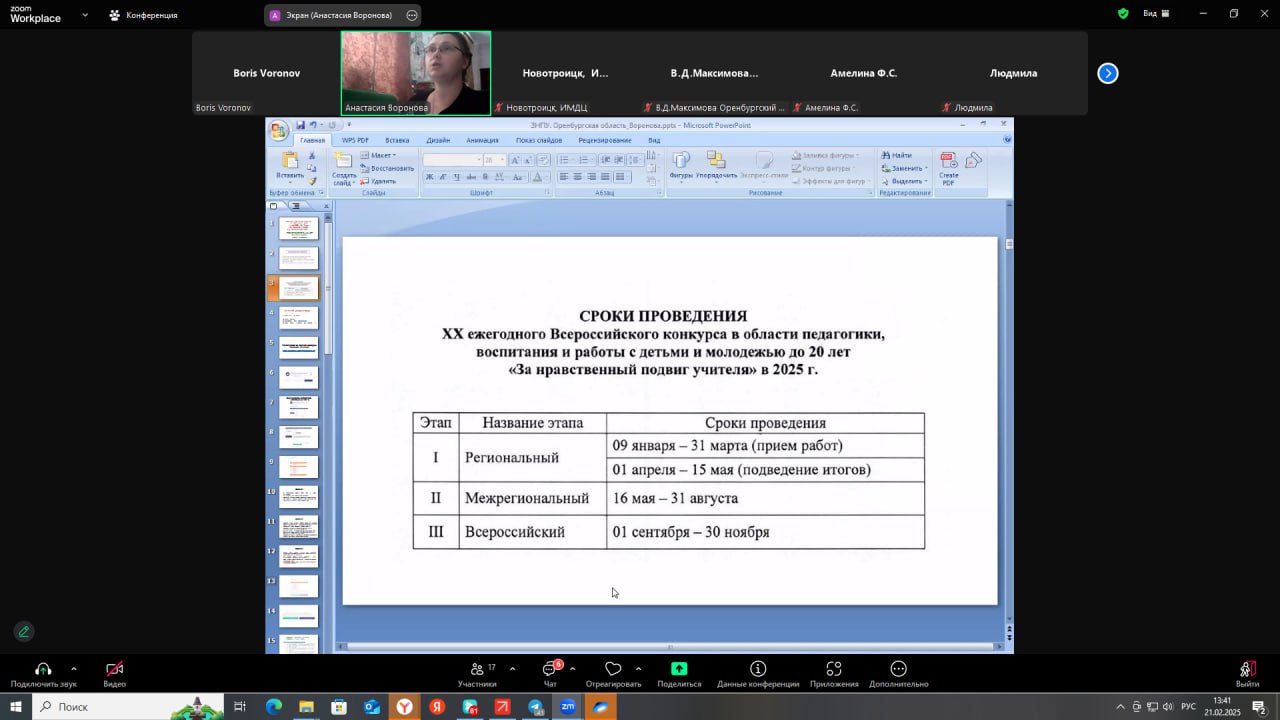The image size is (1280, 720).
Task: Open the Layout (Макет) dropdown
Action: 378,155
